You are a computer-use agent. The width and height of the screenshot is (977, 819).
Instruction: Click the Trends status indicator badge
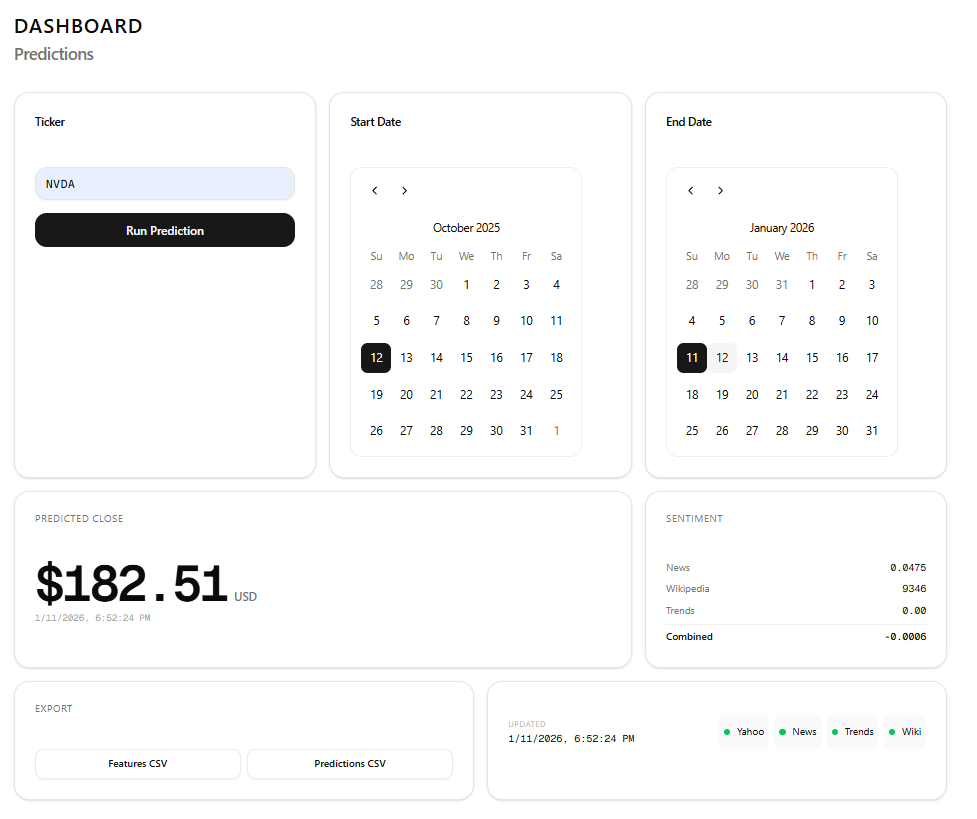point(853,732)
